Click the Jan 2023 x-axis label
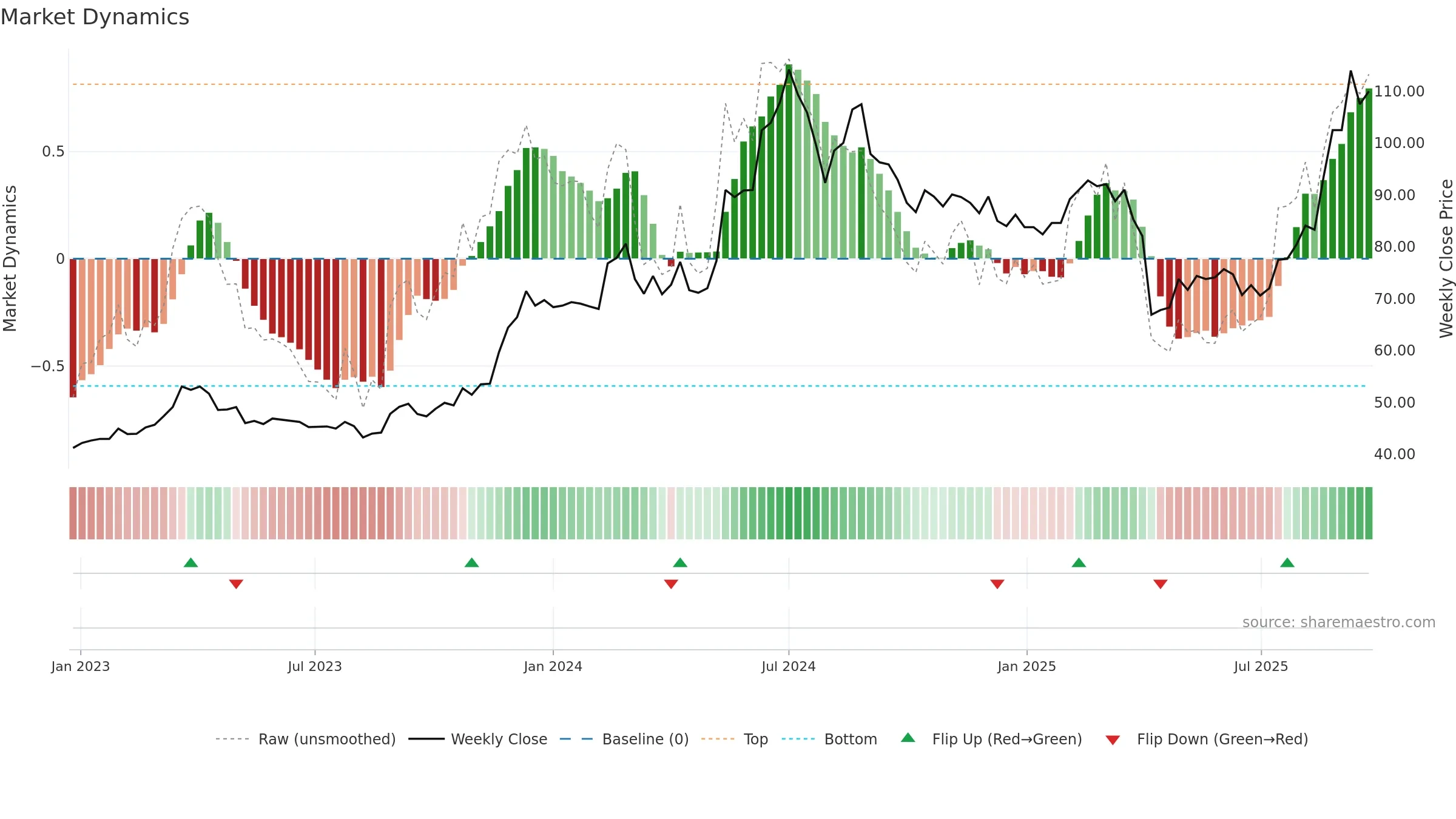Screen dimensions: 1456x819 [x=81, y=666]
